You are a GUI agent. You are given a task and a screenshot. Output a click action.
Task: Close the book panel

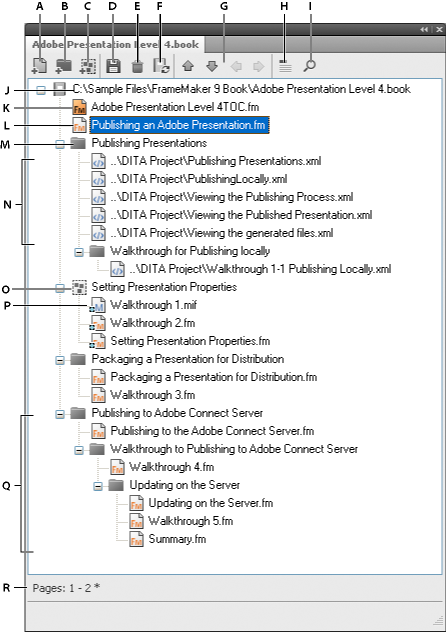pyautogui.click(x=439, y=29)
